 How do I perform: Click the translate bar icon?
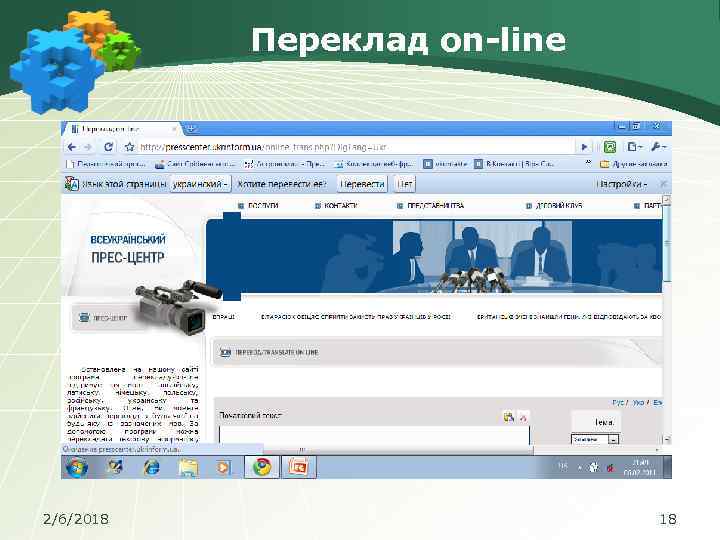point(72,184)
